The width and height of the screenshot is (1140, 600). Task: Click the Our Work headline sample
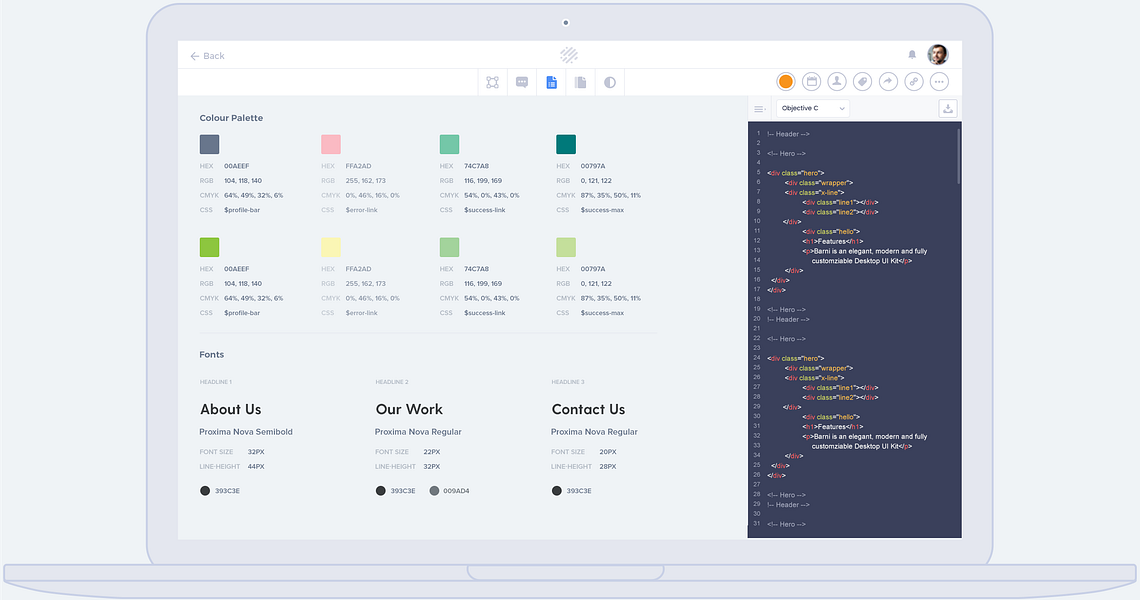409,409
